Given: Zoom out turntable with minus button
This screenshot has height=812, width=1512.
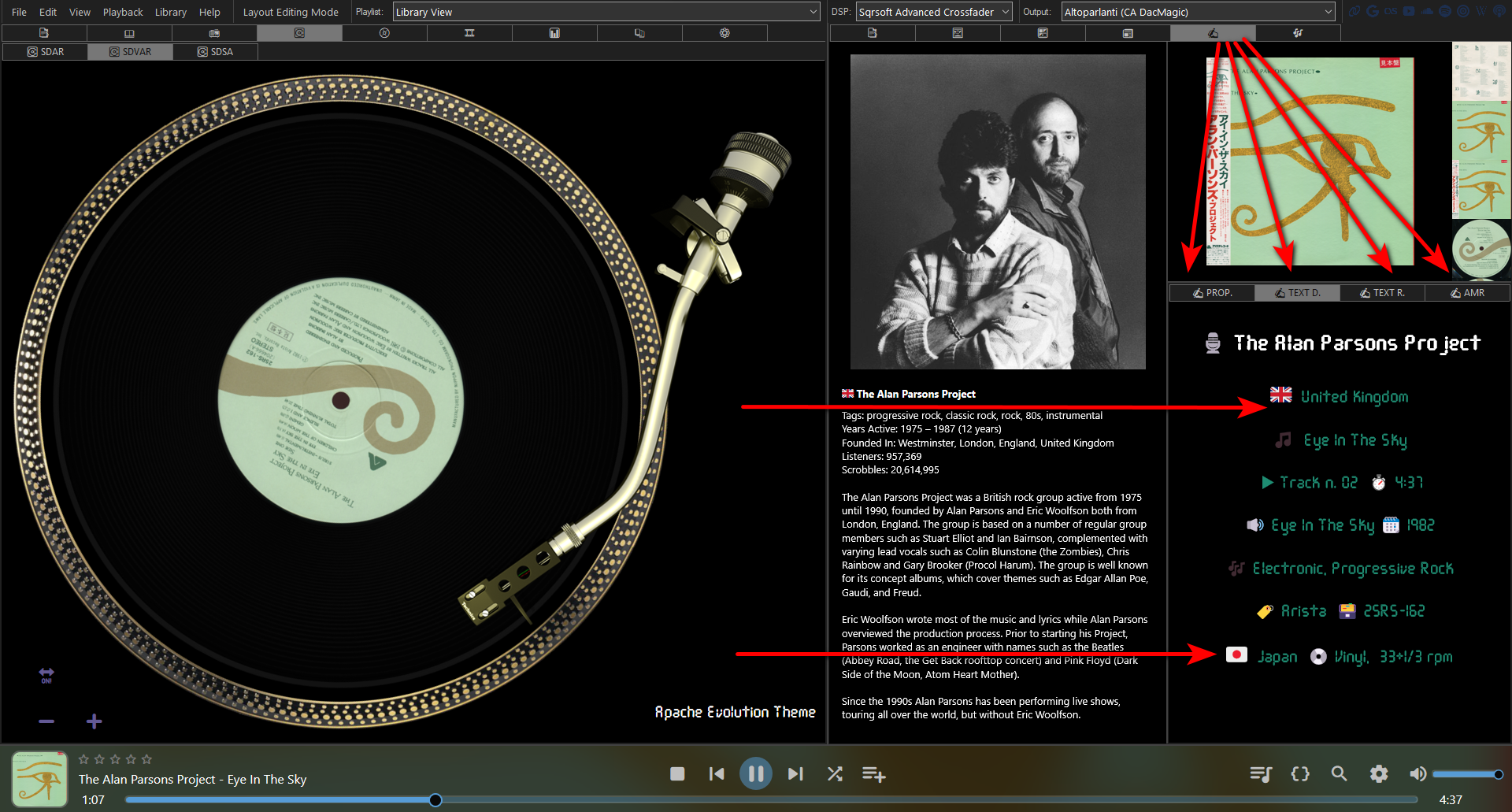Looking at the screenshot, I should click(46, 721).
